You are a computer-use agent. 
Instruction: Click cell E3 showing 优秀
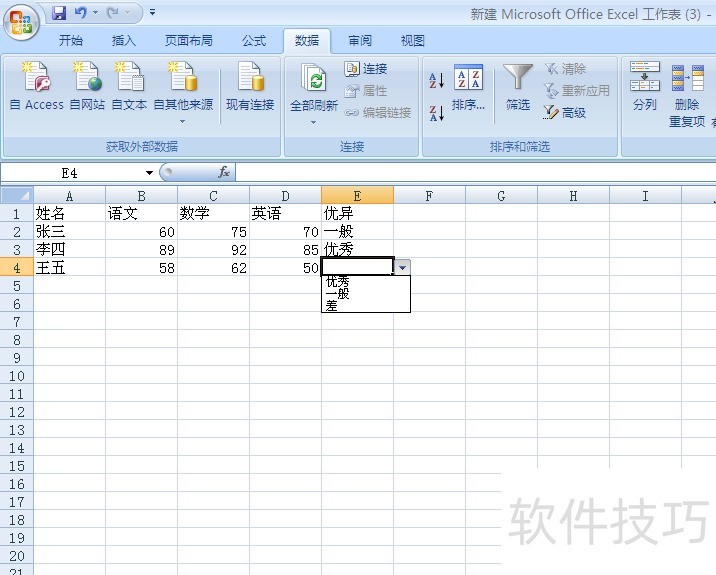pos(358,249)
